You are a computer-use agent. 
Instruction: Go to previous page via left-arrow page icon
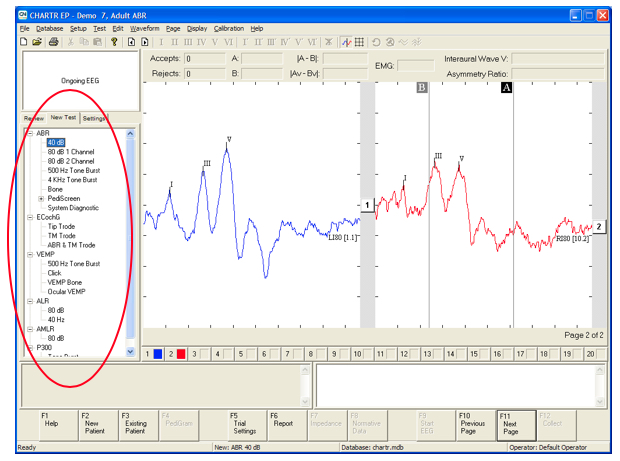tap(131, 42)
